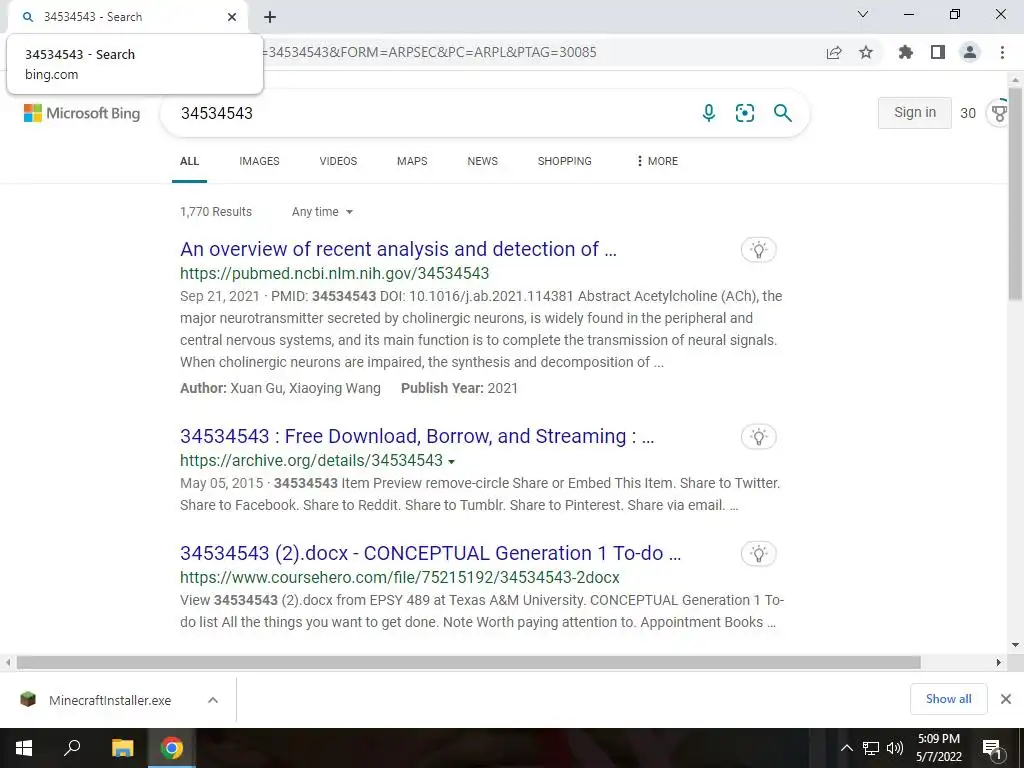The width and height of the screenshot is (1024, 768).
Task: Open Chrome three-dot menu
Action: click(1002, 52)
